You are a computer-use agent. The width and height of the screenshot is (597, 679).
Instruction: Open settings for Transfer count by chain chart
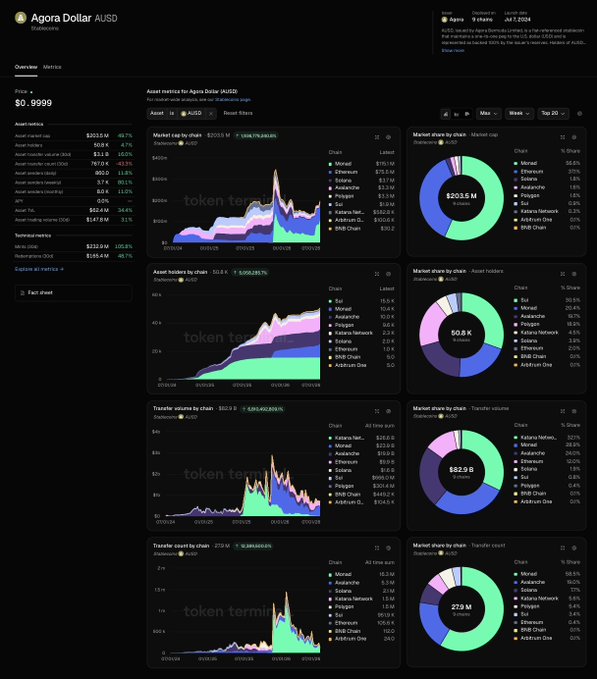click(388, 548)
